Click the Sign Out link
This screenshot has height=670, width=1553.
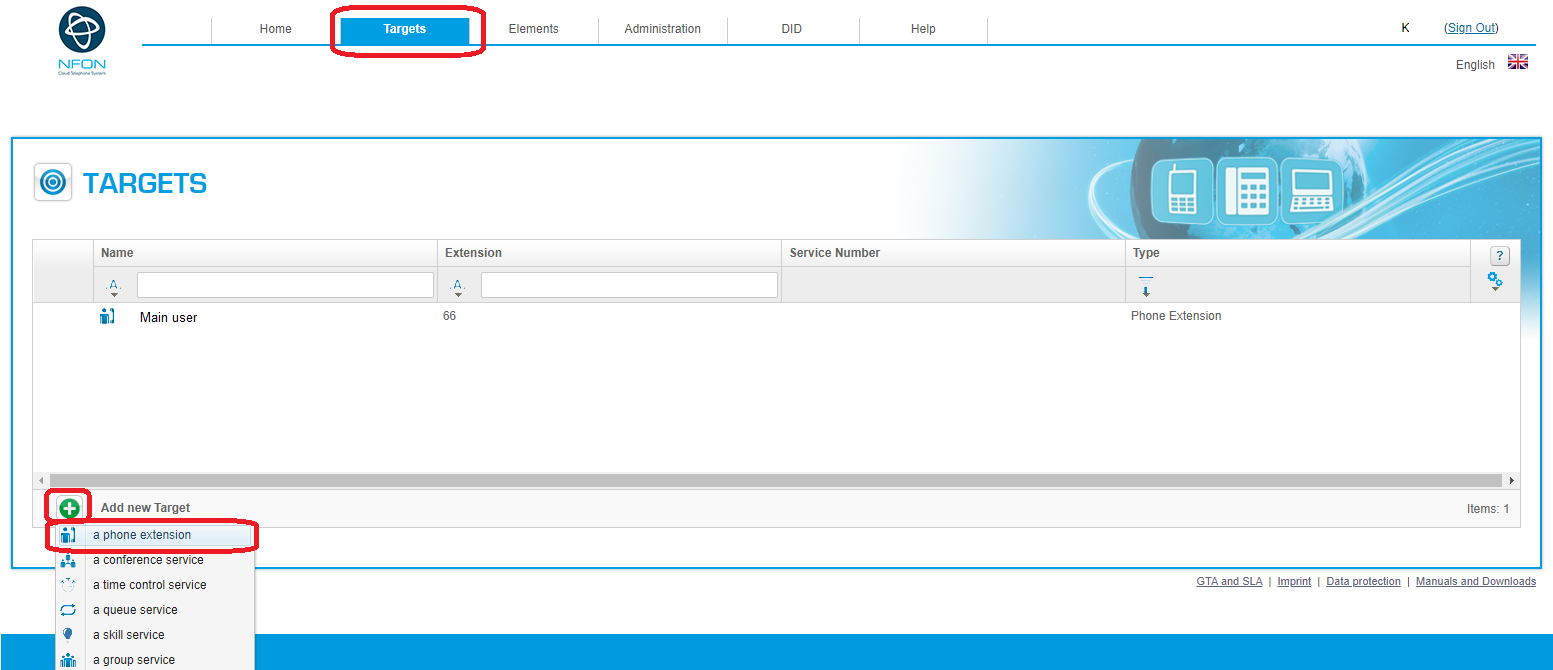(1471, 28)
